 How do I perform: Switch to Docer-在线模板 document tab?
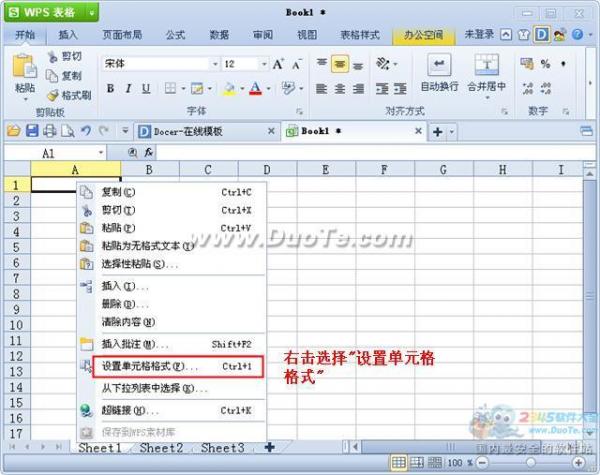point(207,132)
